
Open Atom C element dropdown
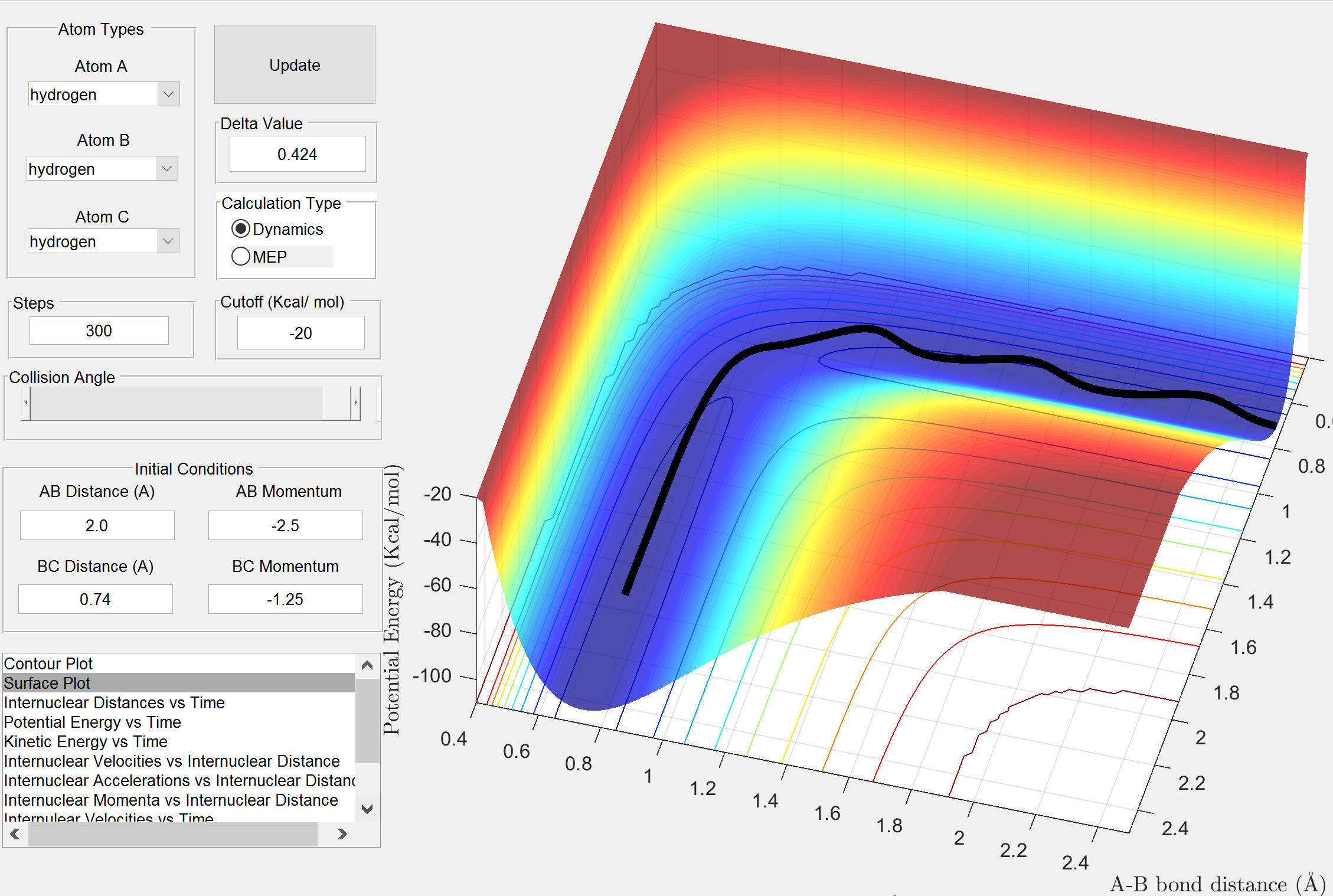[168, 241]
